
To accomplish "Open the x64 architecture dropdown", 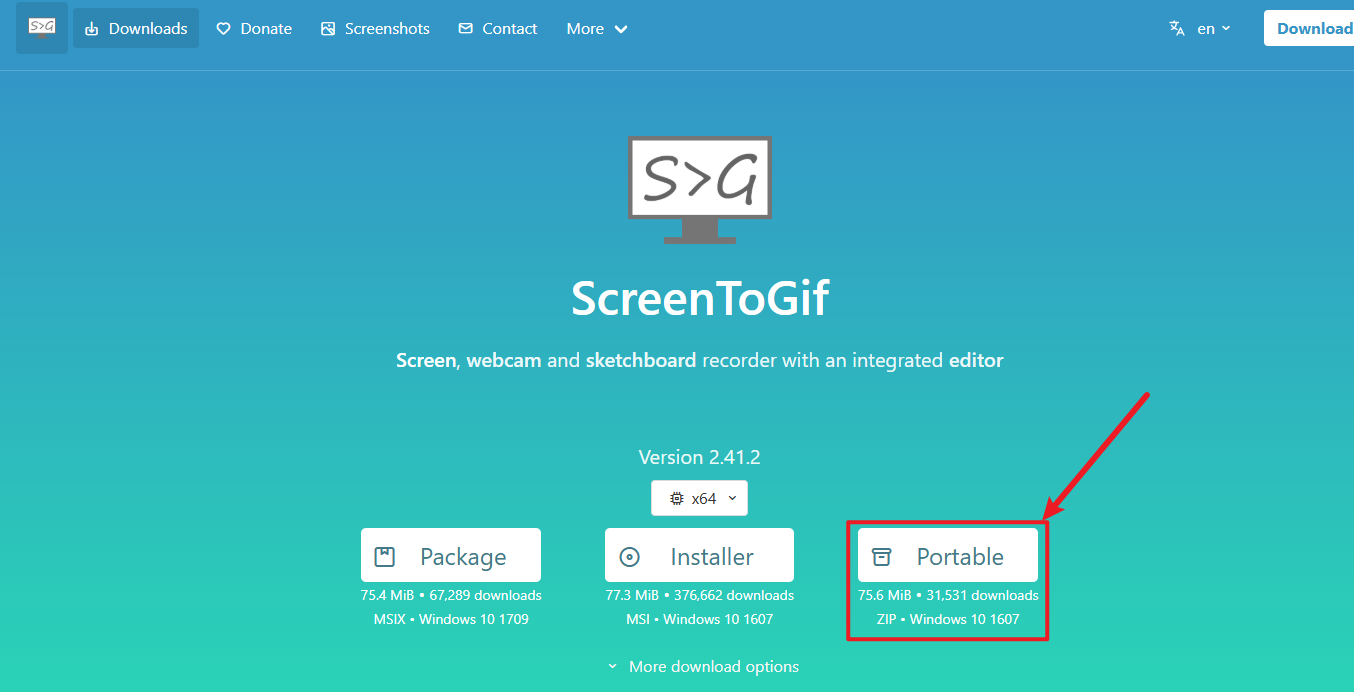I will [x=699, y=497].
